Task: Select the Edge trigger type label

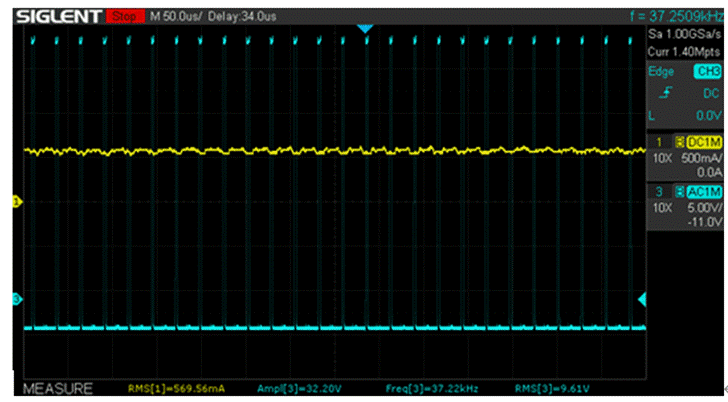Action: tap(661, 71)
